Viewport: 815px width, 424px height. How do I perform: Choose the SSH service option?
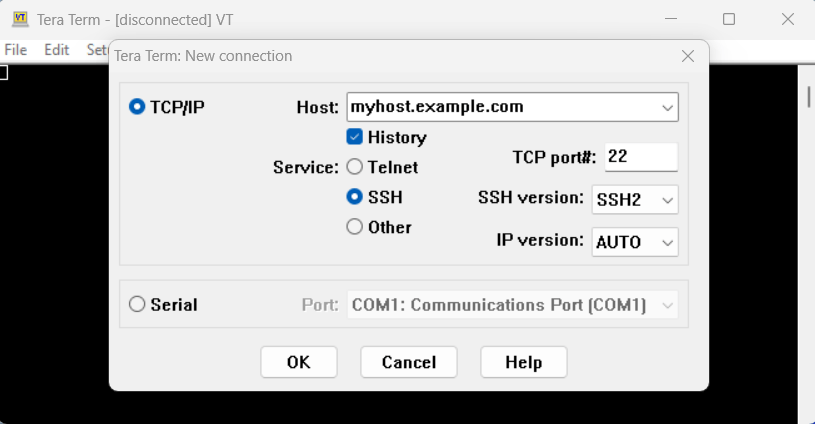(354, 197)
